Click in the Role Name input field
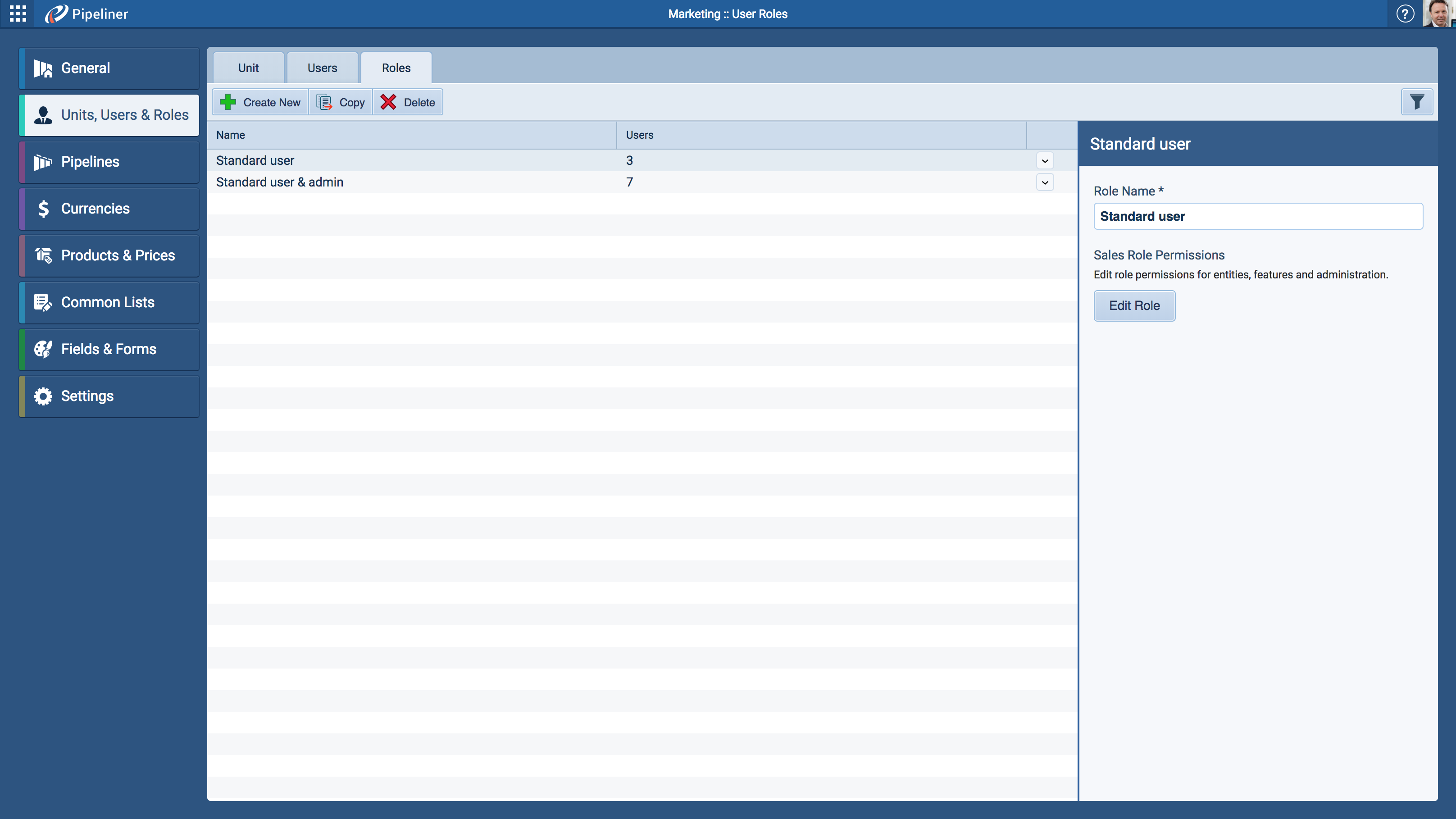This screenshot has height=819, width=1456. (1258, 217)
